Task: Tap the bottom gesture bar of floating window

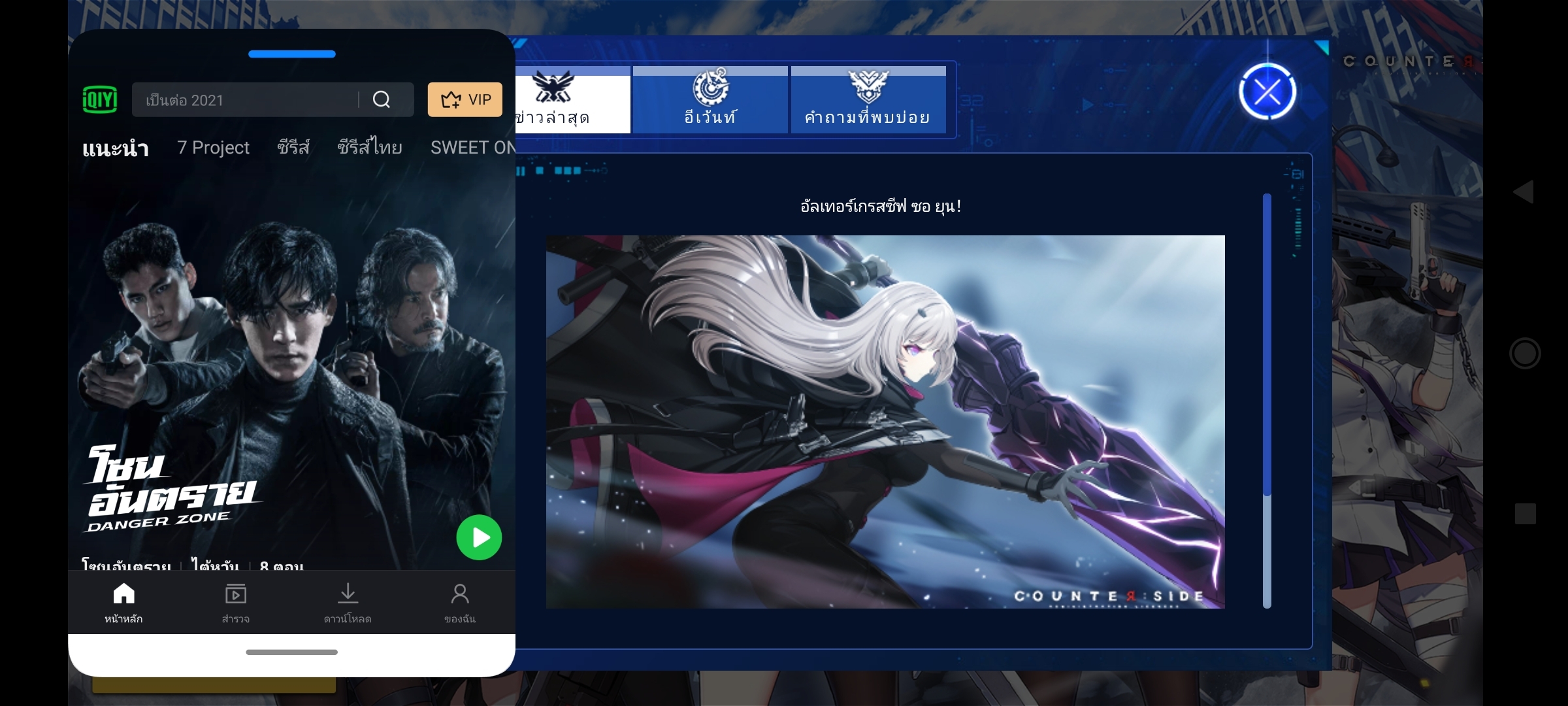Action: click(292, 652)
